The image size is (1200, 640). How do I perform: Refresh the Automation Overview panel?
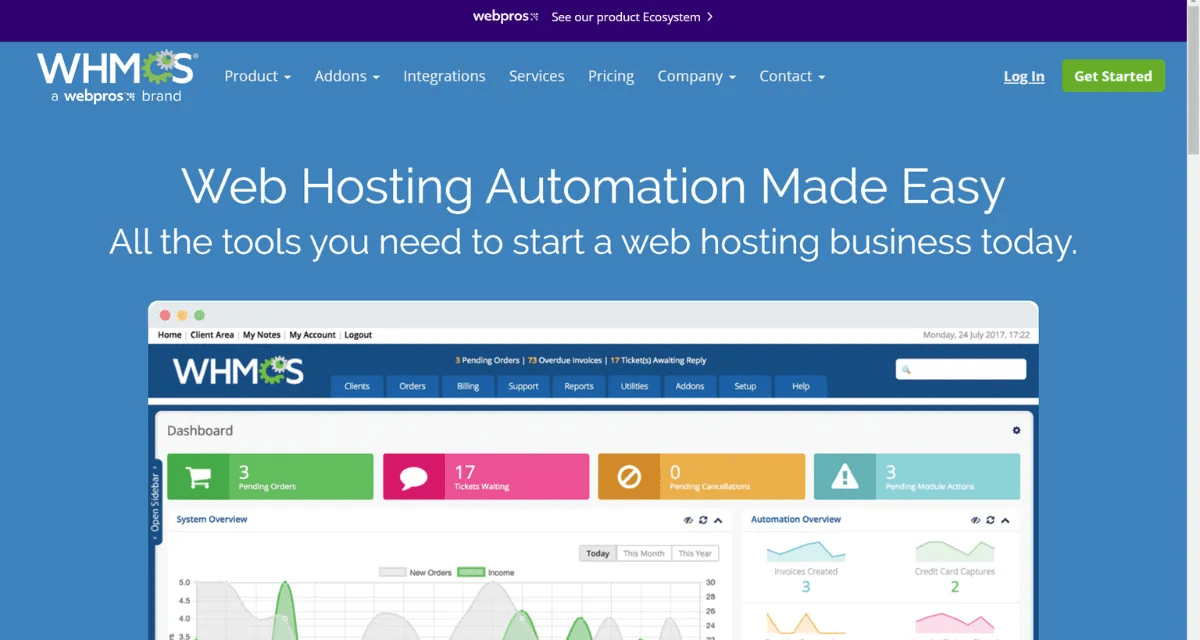click(x=990, y=520)
